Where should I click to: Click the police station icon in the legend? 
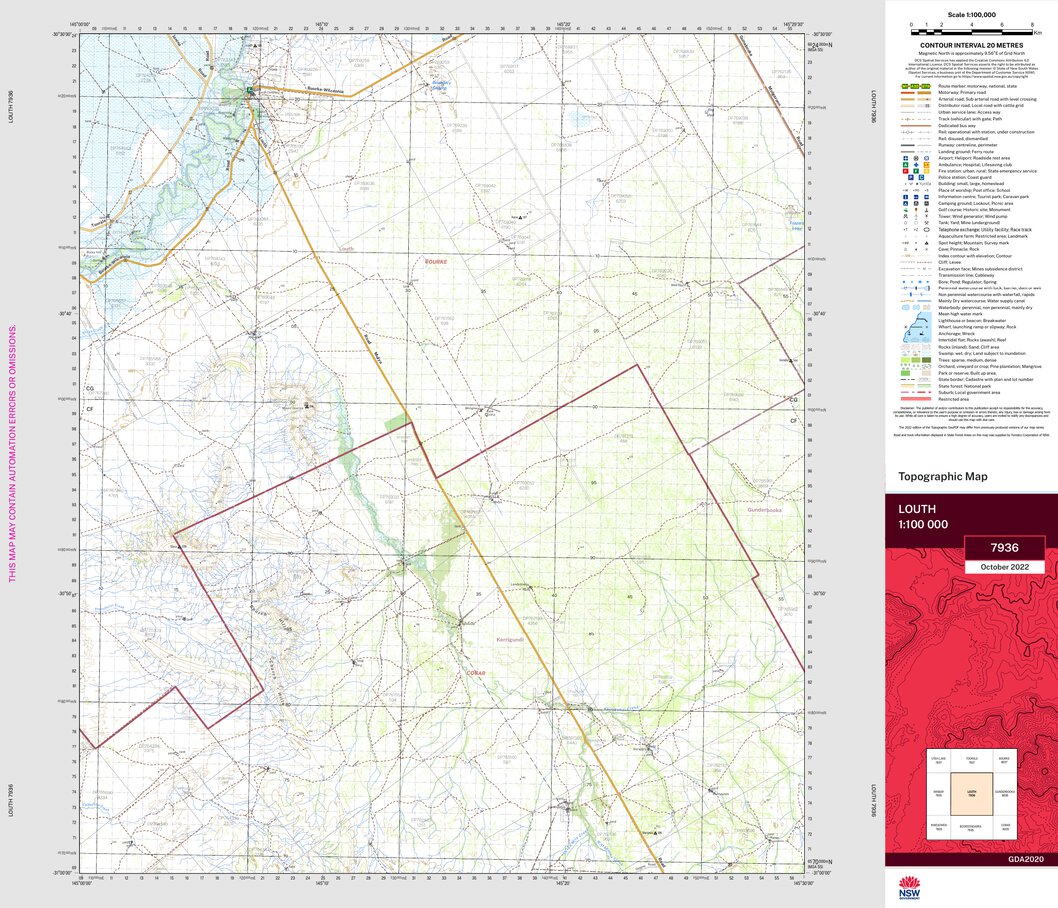pos(911,177)
